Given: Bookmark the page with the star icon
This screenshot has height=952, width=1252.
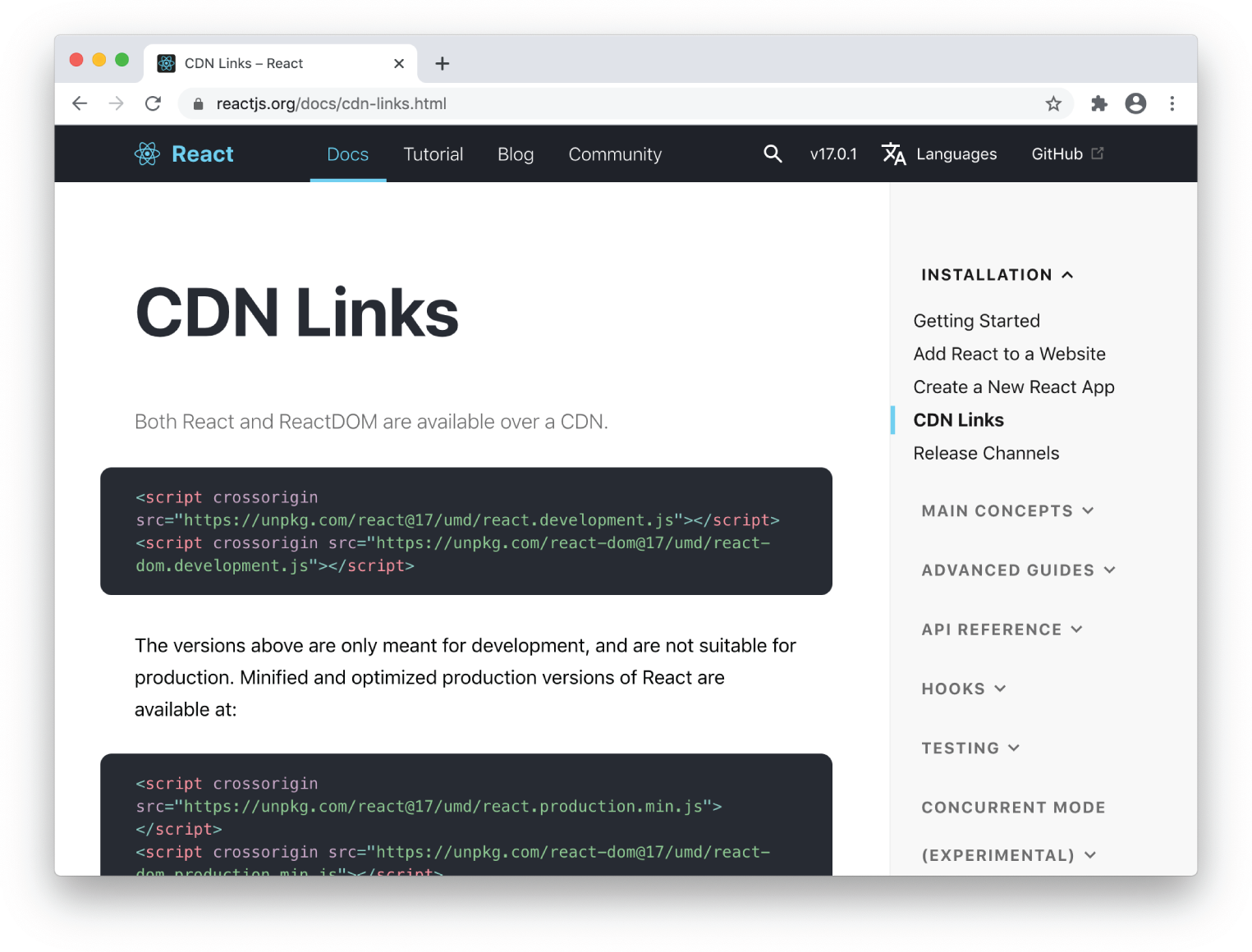Looking at the screenshot, I should point(1053,103).
